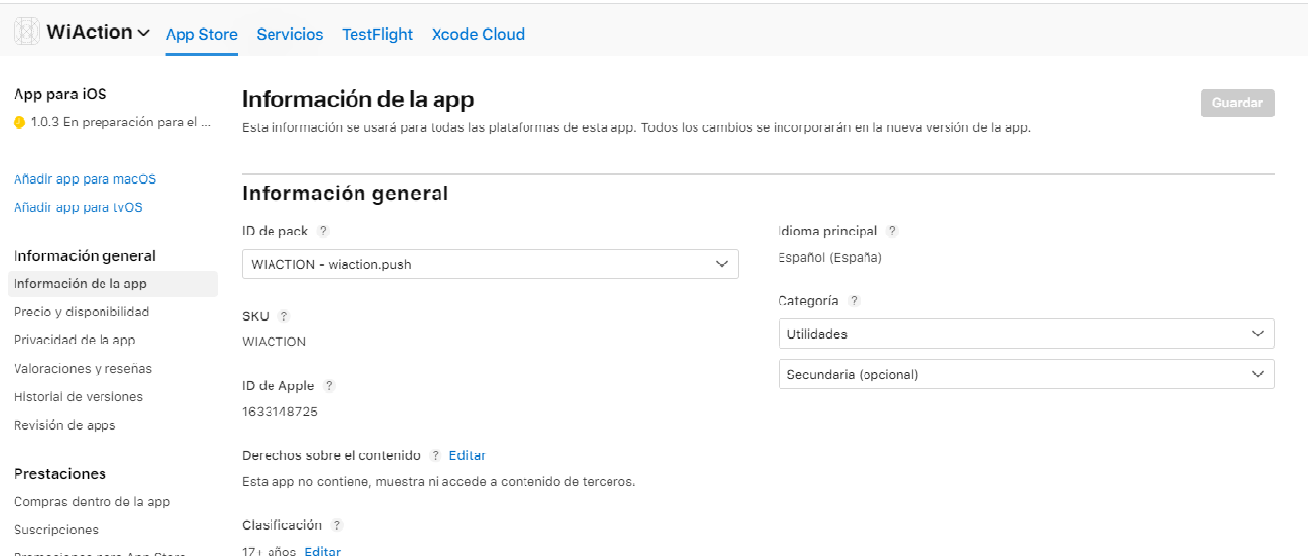Open the WiAction app switcher dropdown
Viewport: 1308px width, 556px height.
[98, 32]
